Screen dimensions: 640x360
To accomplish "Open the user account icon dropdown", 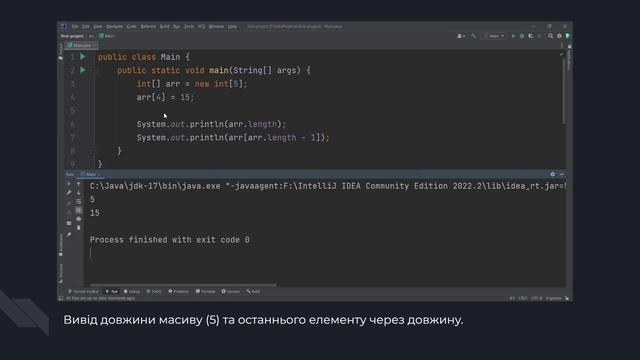I will click(x=461, y=36).
